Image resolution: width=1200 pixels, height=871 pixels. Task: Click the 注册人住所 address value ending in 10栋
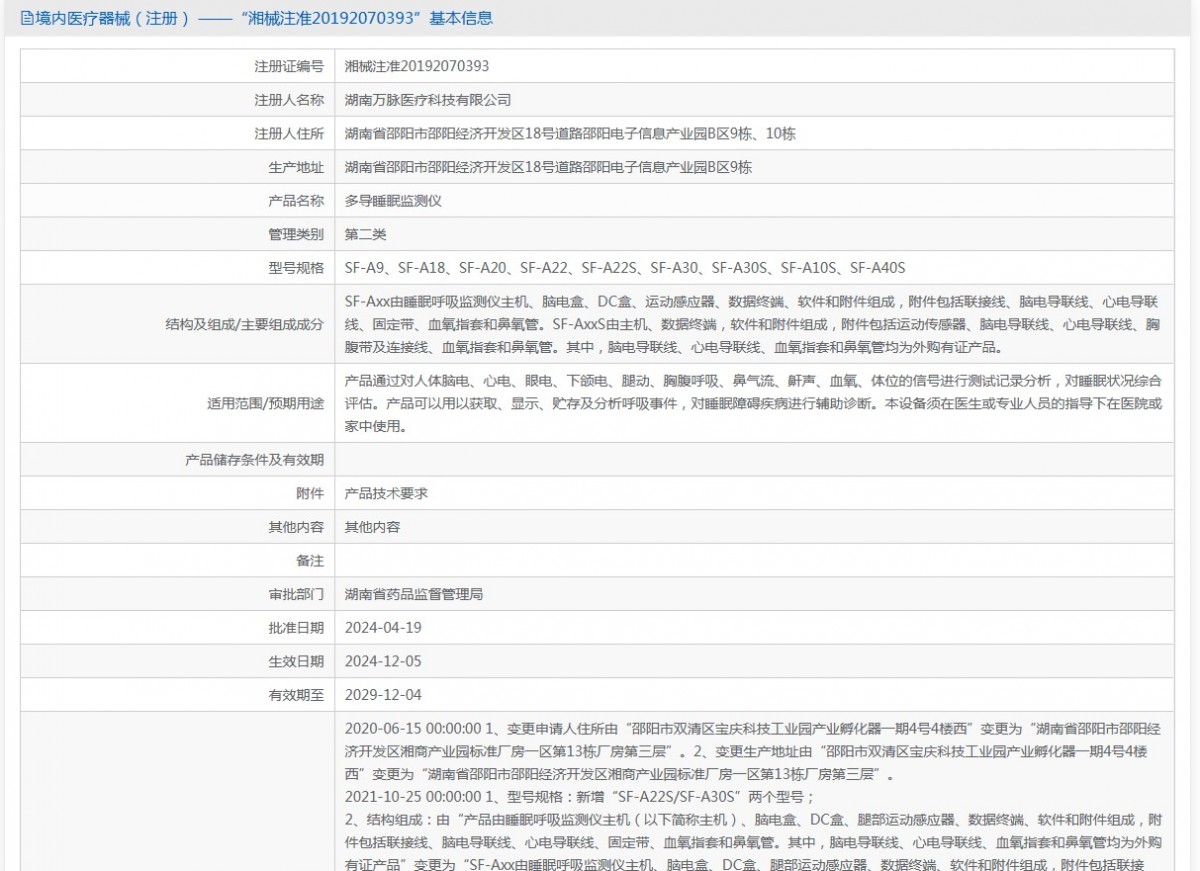(570, 134)
